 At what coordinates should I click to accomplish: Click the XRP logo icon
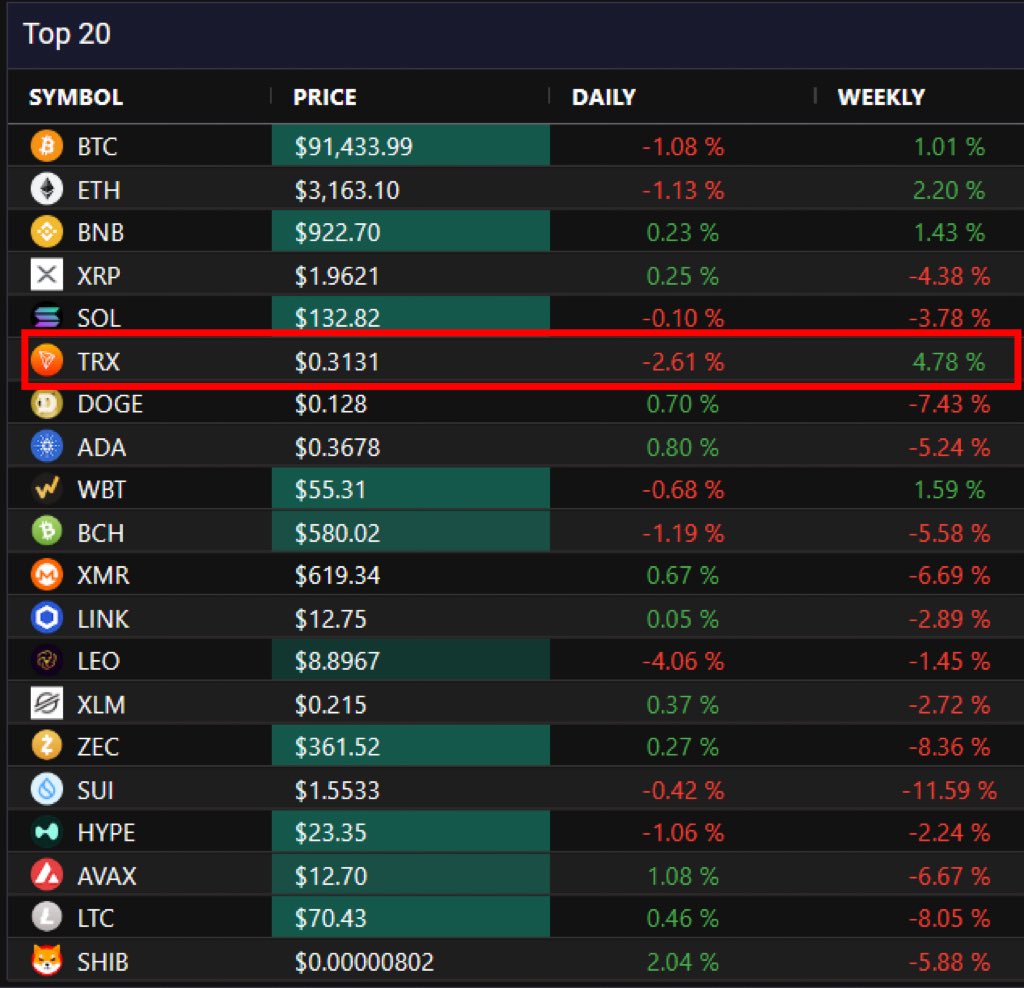click(45, 275)
